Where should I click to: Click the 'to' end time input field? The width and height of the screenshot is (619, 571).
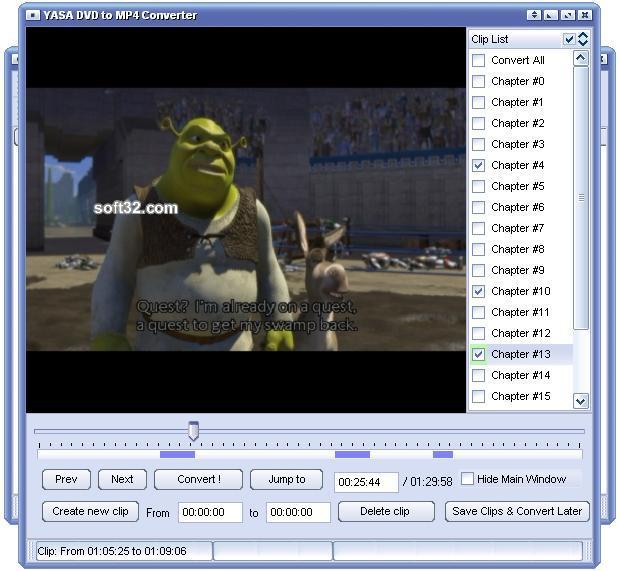(298, 513)
